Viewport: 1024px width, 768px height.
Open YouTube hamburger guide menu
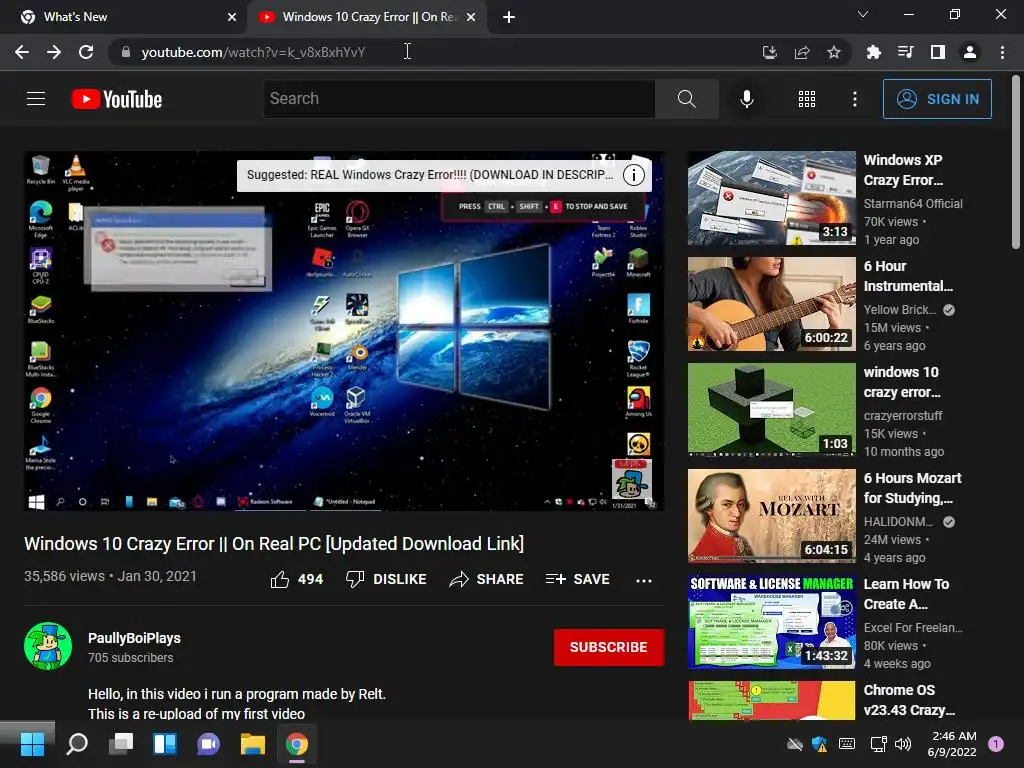[36, 99]
